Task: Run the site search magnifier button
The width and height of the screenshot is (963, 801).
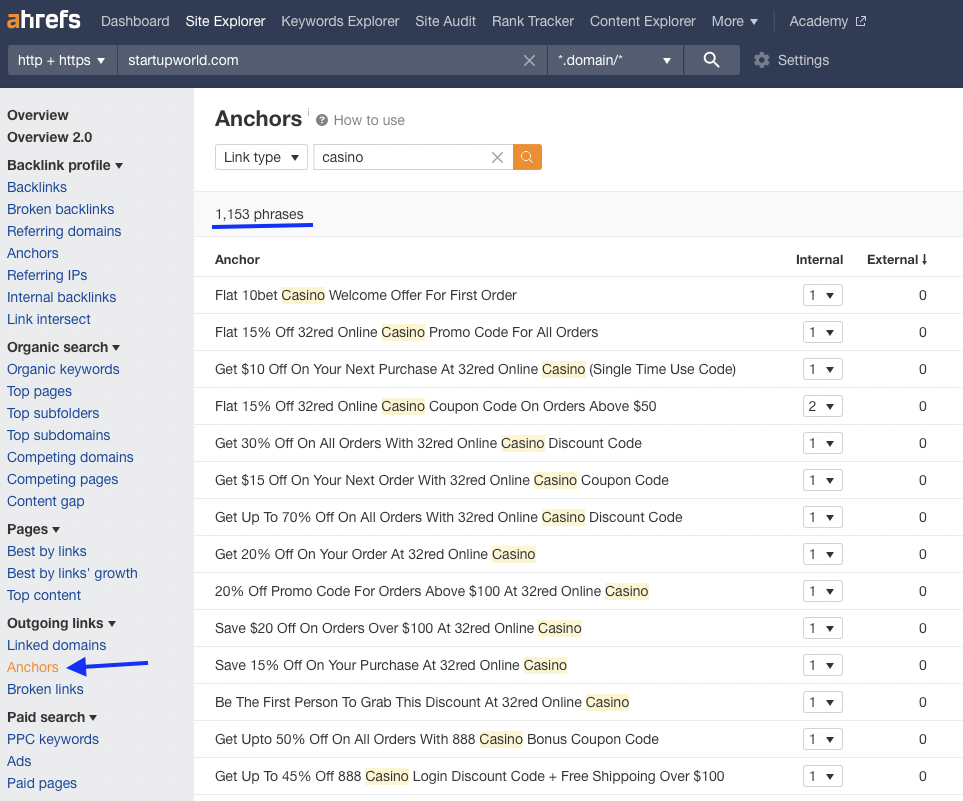Action: coord(711,60)
